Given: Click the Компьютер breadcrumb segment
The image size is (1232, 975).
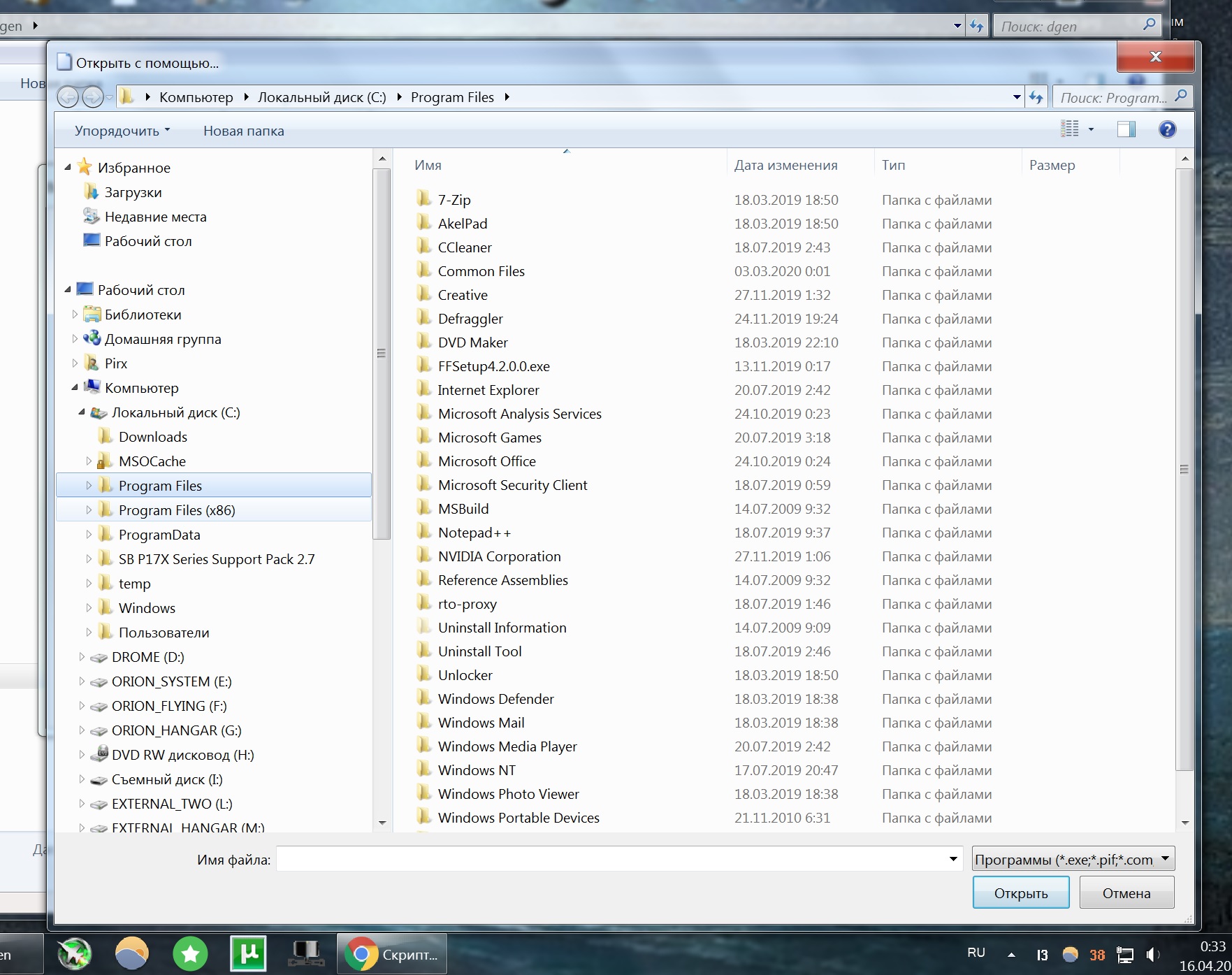Looking at the screenshot, I should coord(196,97).
